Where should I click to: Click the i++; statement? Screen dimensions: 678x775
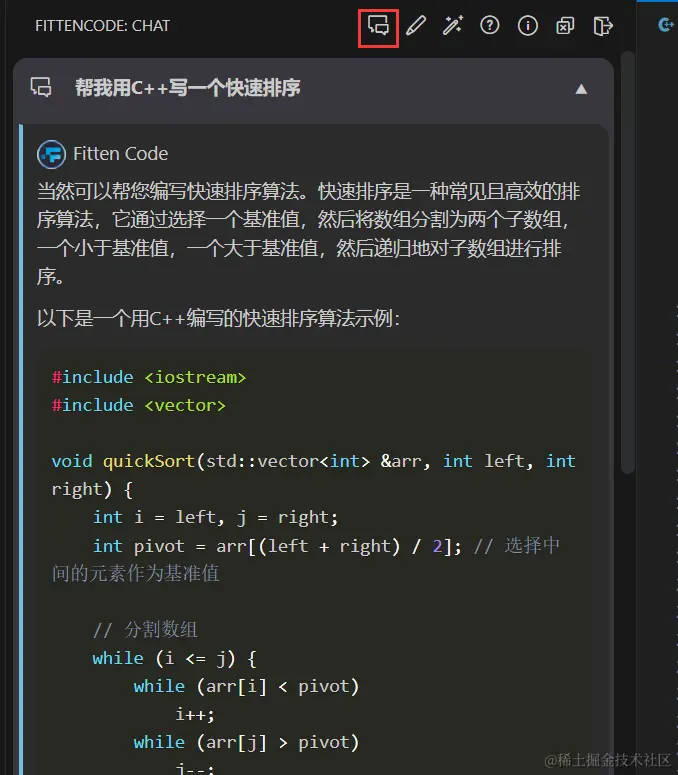195,714
